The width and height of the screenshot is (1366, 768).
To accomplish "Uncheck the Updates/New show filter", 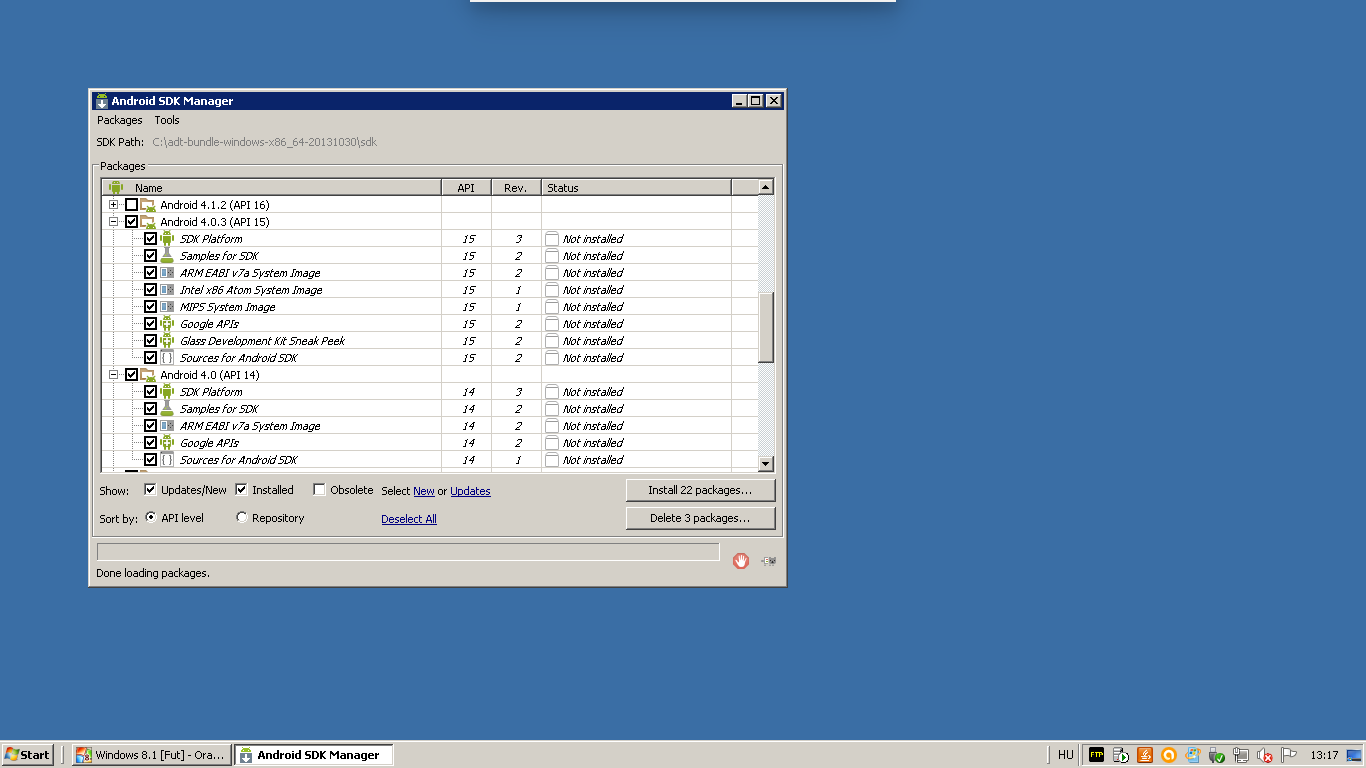I will click(150, 490).
